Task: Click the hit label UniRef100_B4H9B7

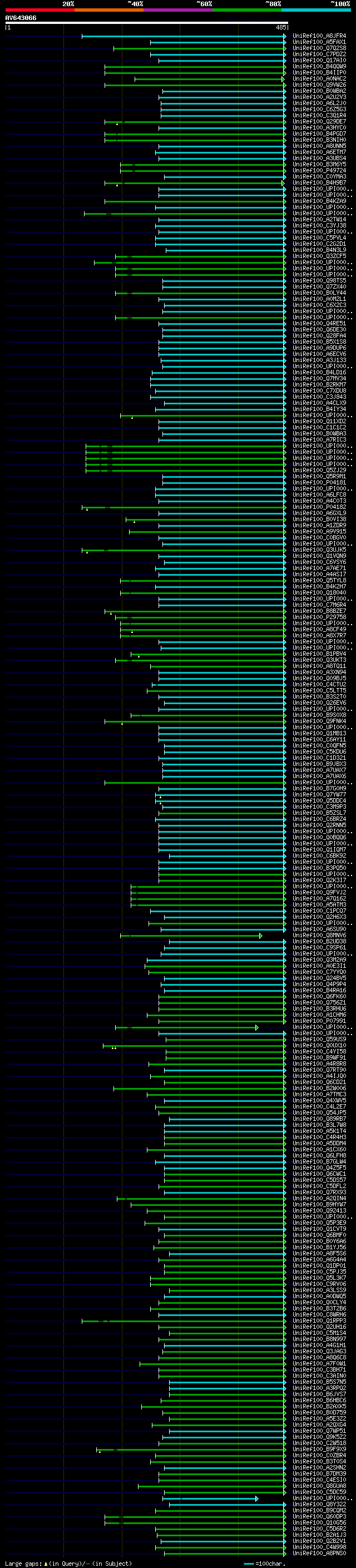Action: point(319,182)
